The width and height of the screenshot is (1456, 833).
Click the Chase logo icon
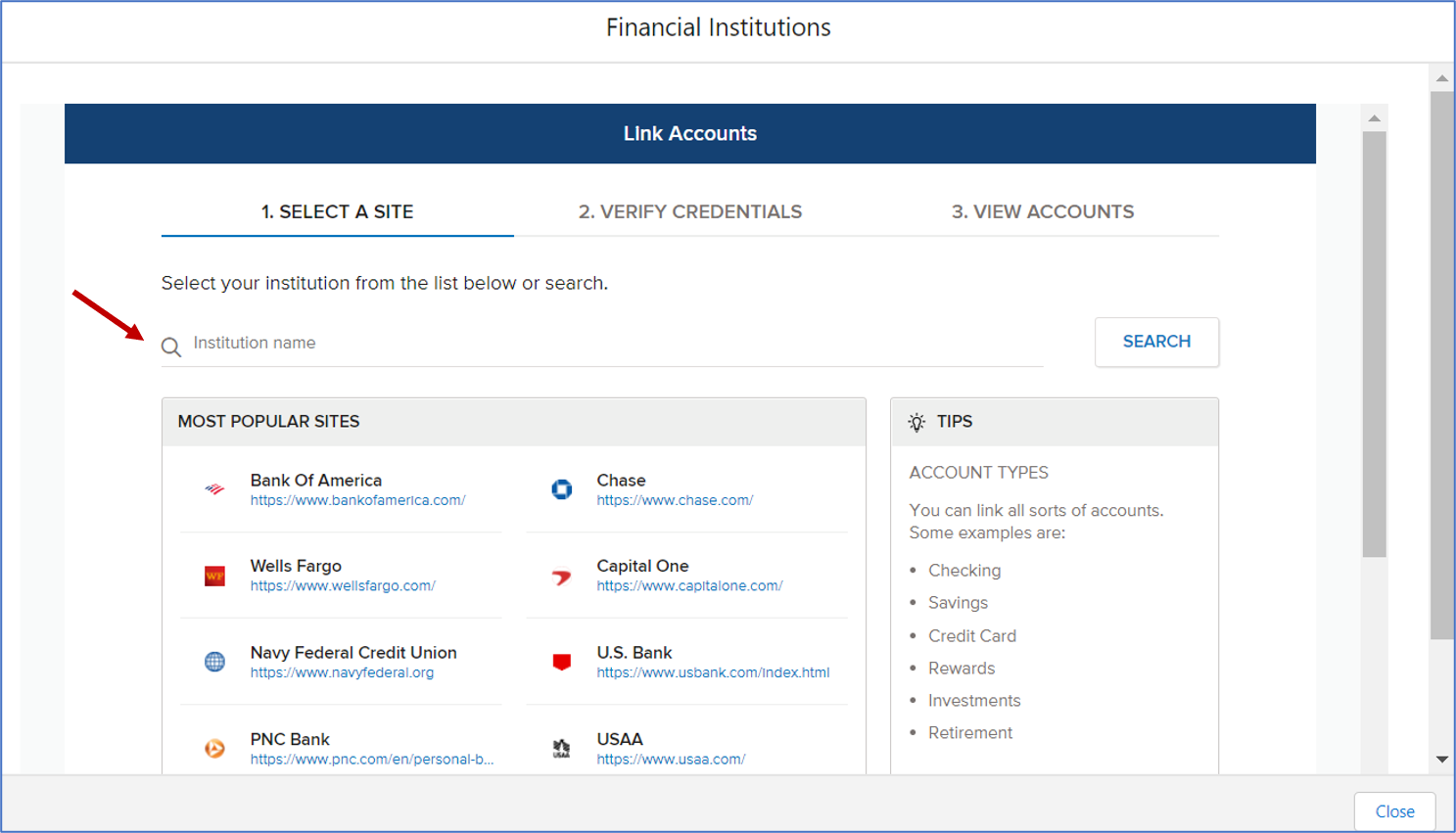562,489
